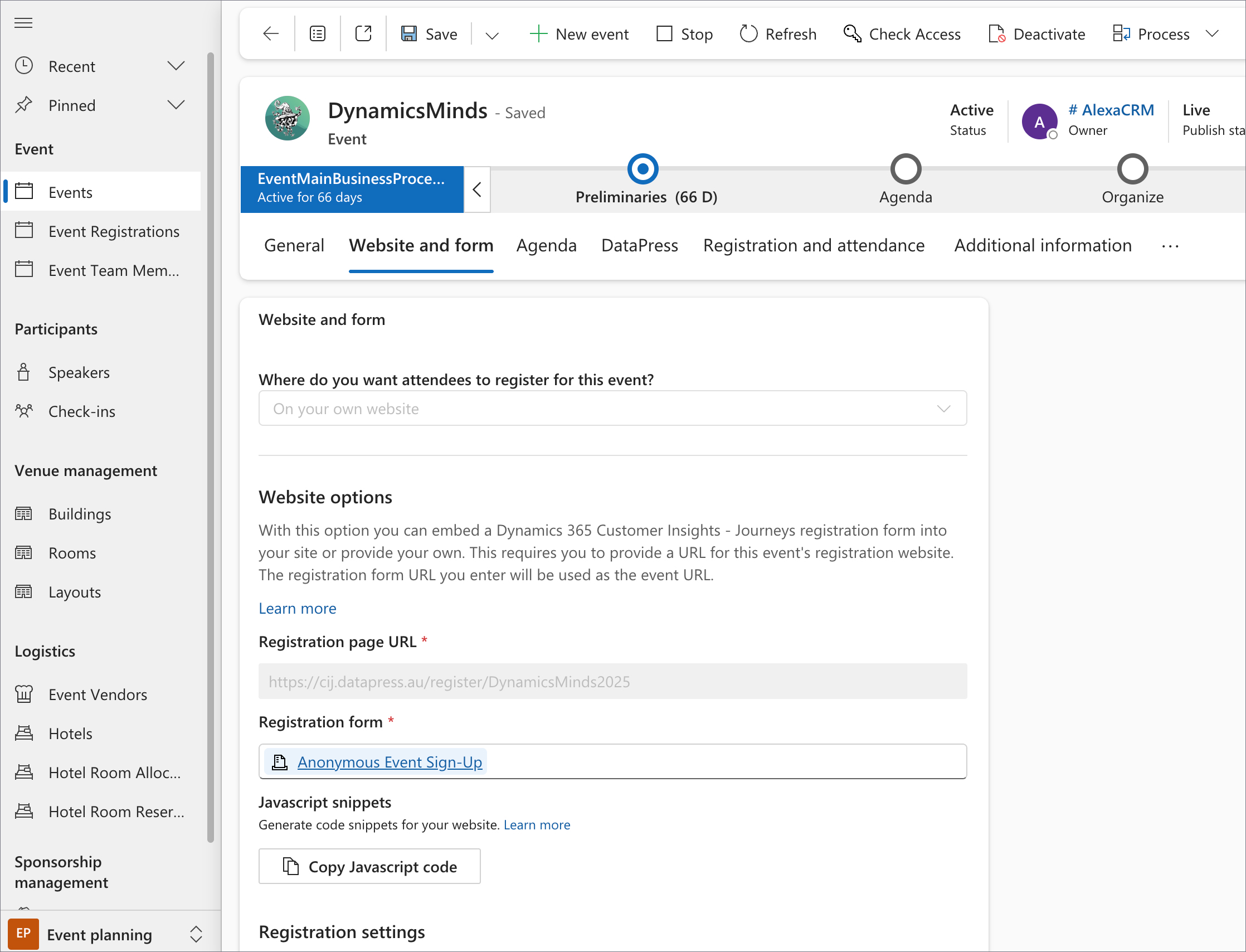This screenshot has width=1246, height=952.
Task: Click the back arrow icon
Action: point(271,34)
